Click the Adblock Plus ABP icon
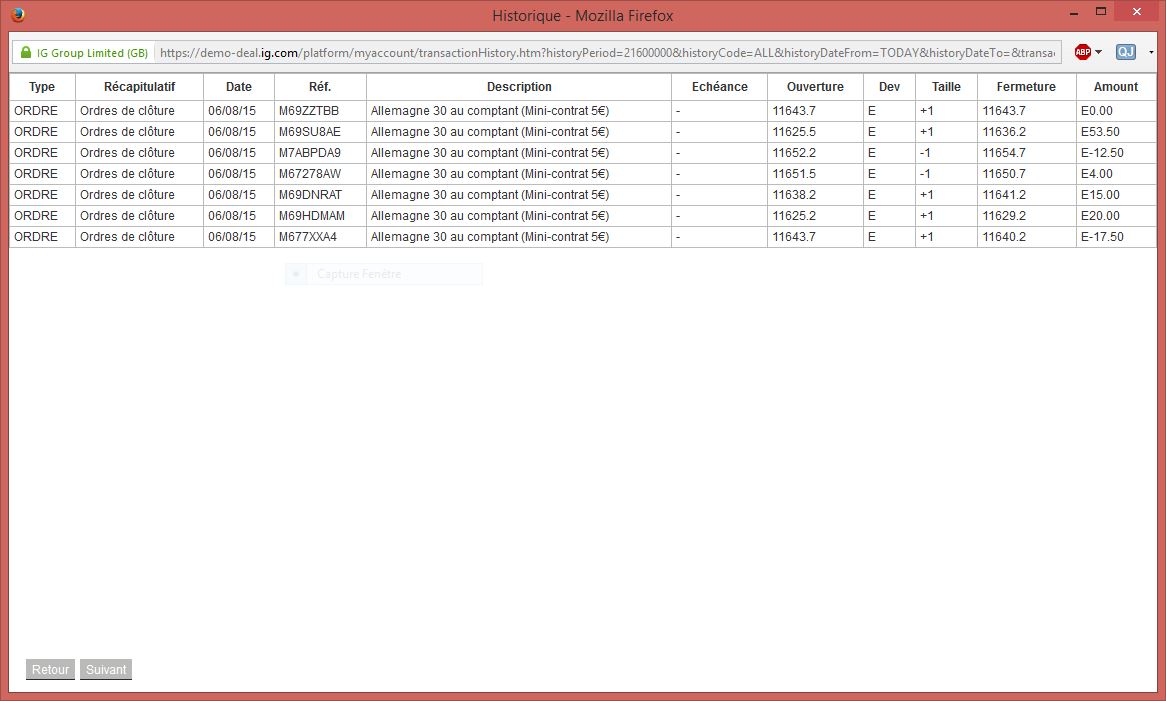1166x701 pixels. point(1082,52)
